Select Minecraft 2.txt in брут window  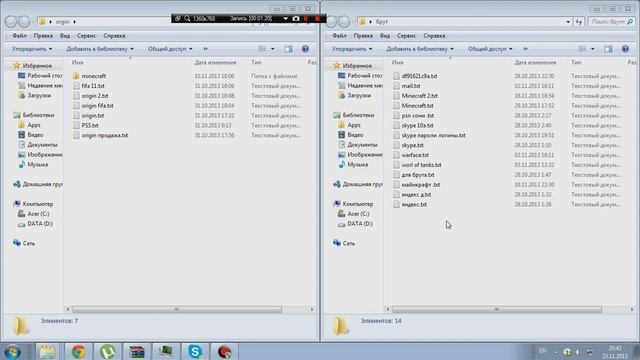pos(419,96)
